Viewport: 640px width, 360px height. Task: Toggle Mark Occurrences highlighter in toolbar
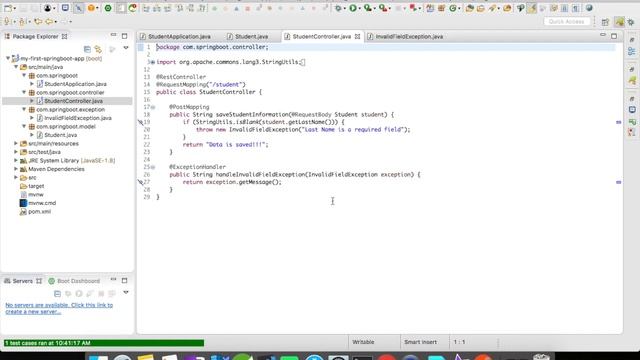(x=531, y=8)
